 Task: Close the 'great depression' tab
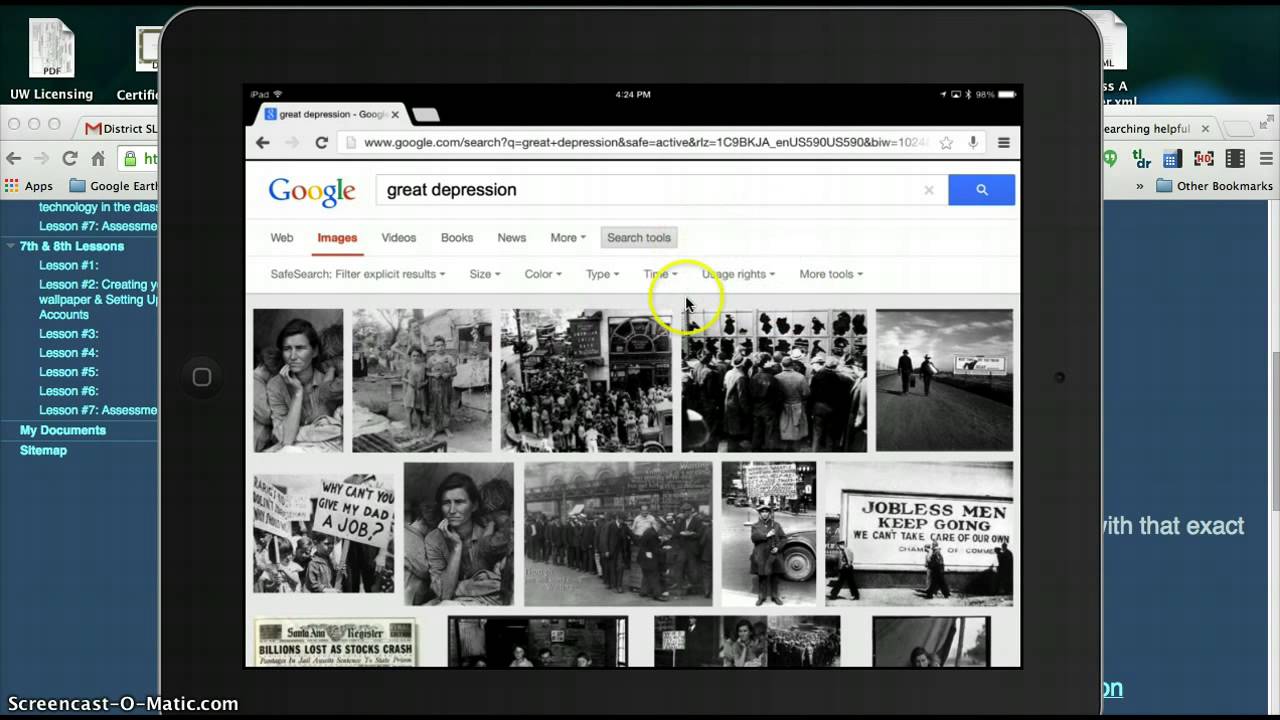tap(395, 115)
